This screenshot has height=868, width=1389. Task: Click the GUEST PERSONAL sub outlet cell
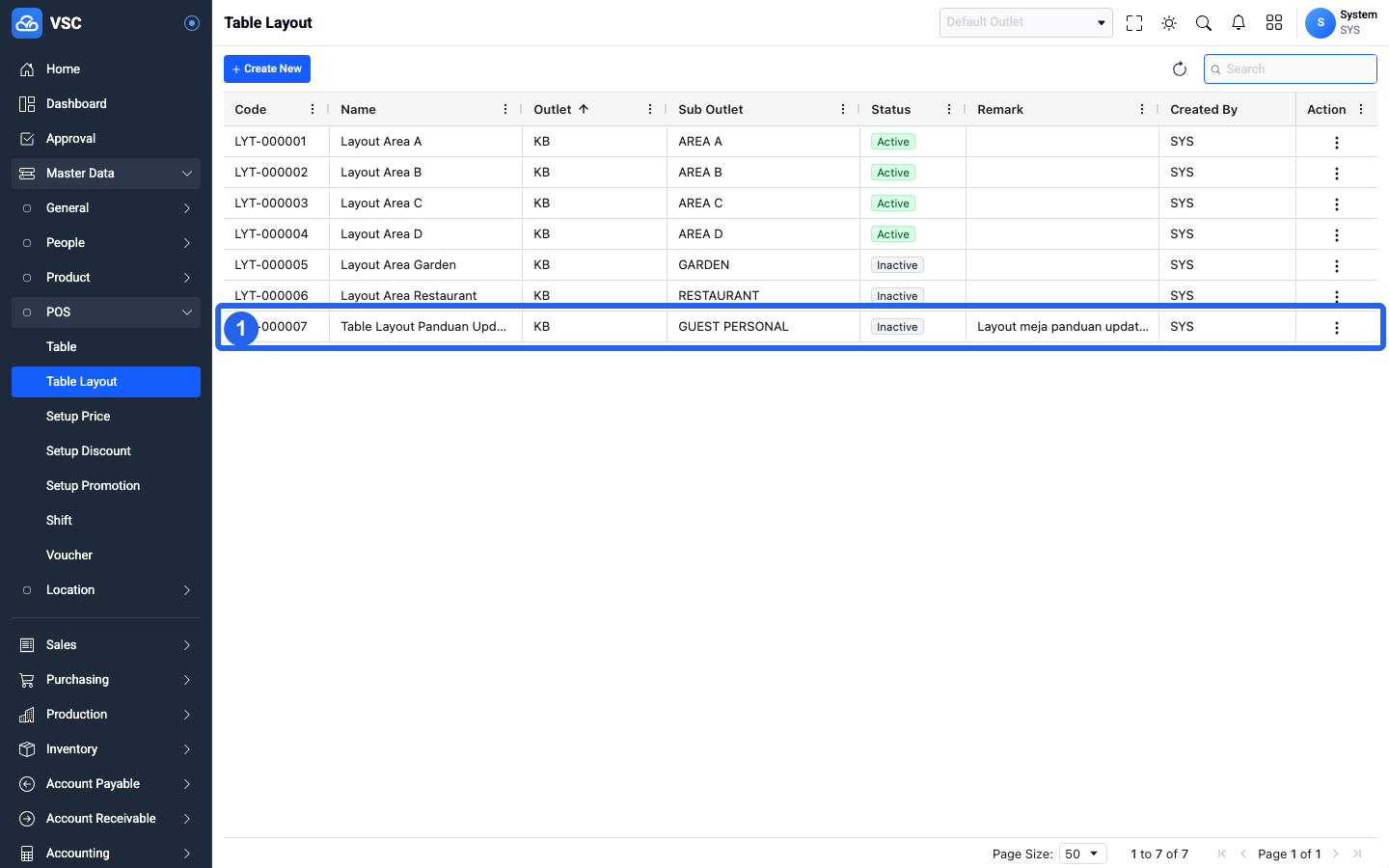763,327
